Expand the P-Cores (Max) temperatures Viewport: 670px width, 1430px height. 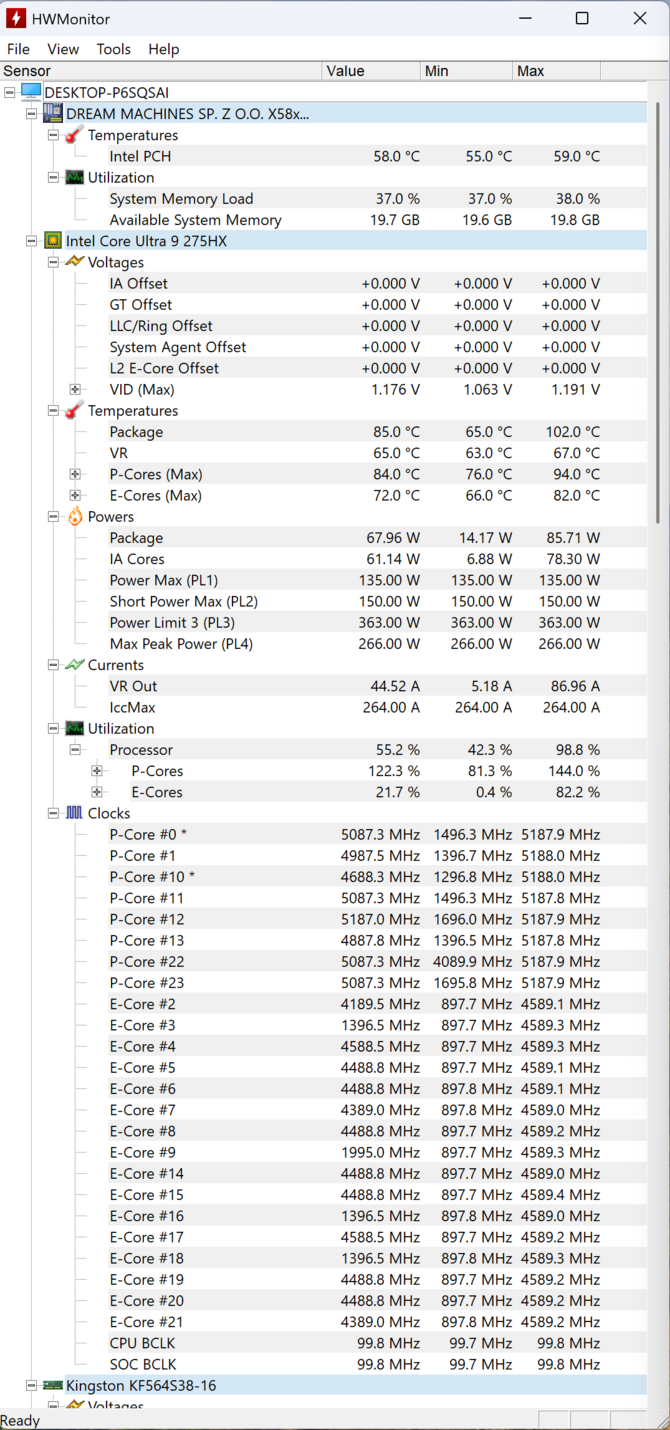(x=75, y=474)
